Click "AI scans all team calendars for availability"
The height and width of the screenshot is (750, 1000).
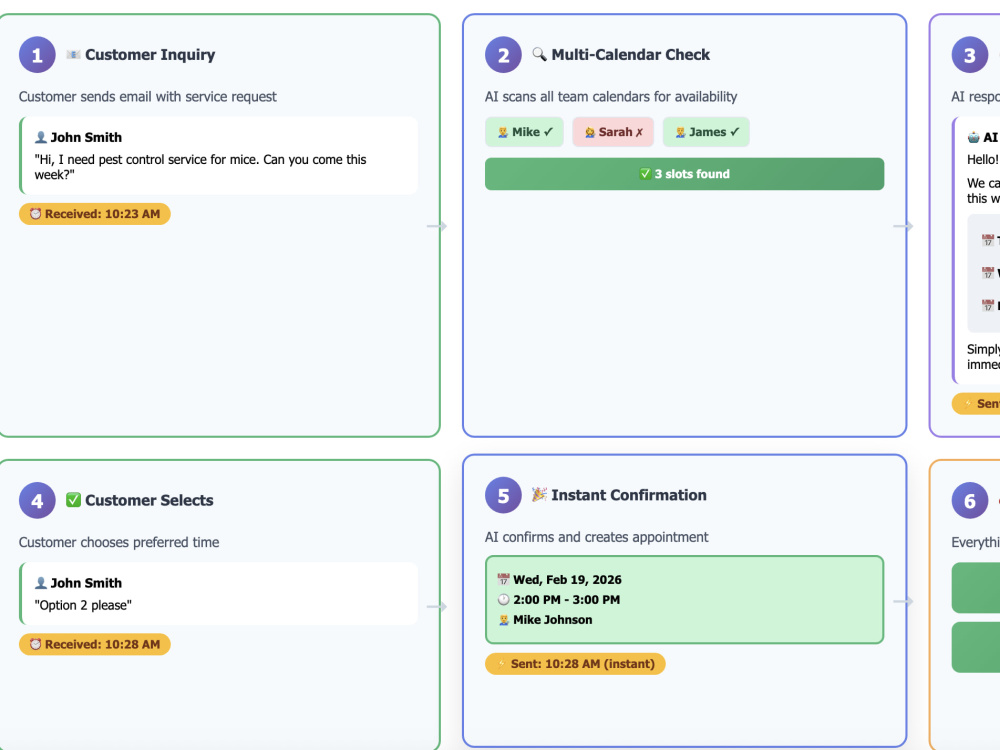611,97
